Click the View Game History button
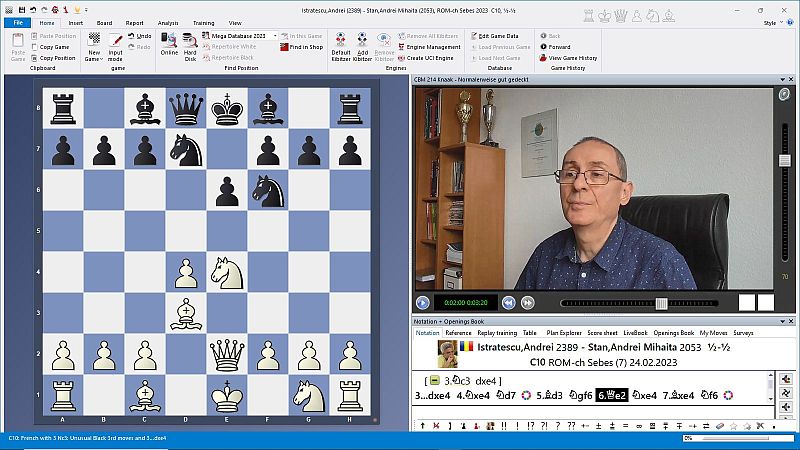 point(572,58)
